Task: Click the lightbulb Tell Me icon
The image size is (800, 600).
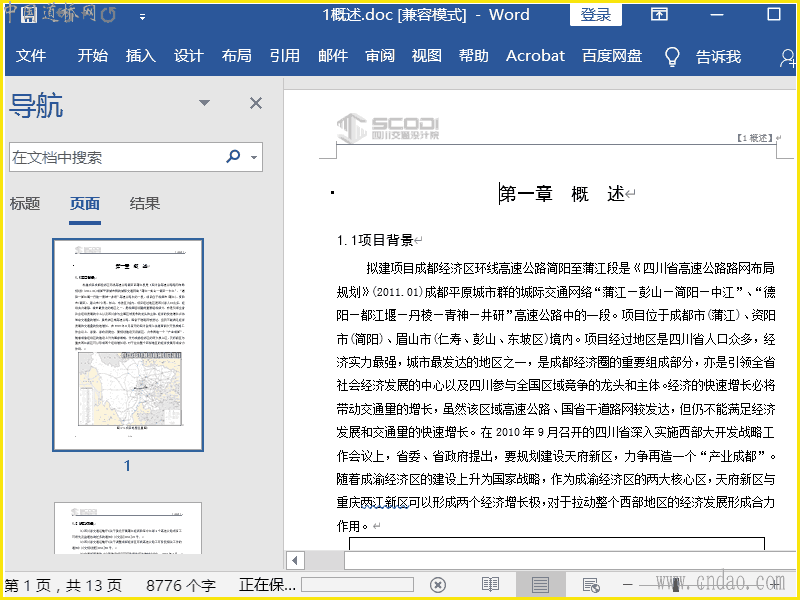Action: (672, 56)
